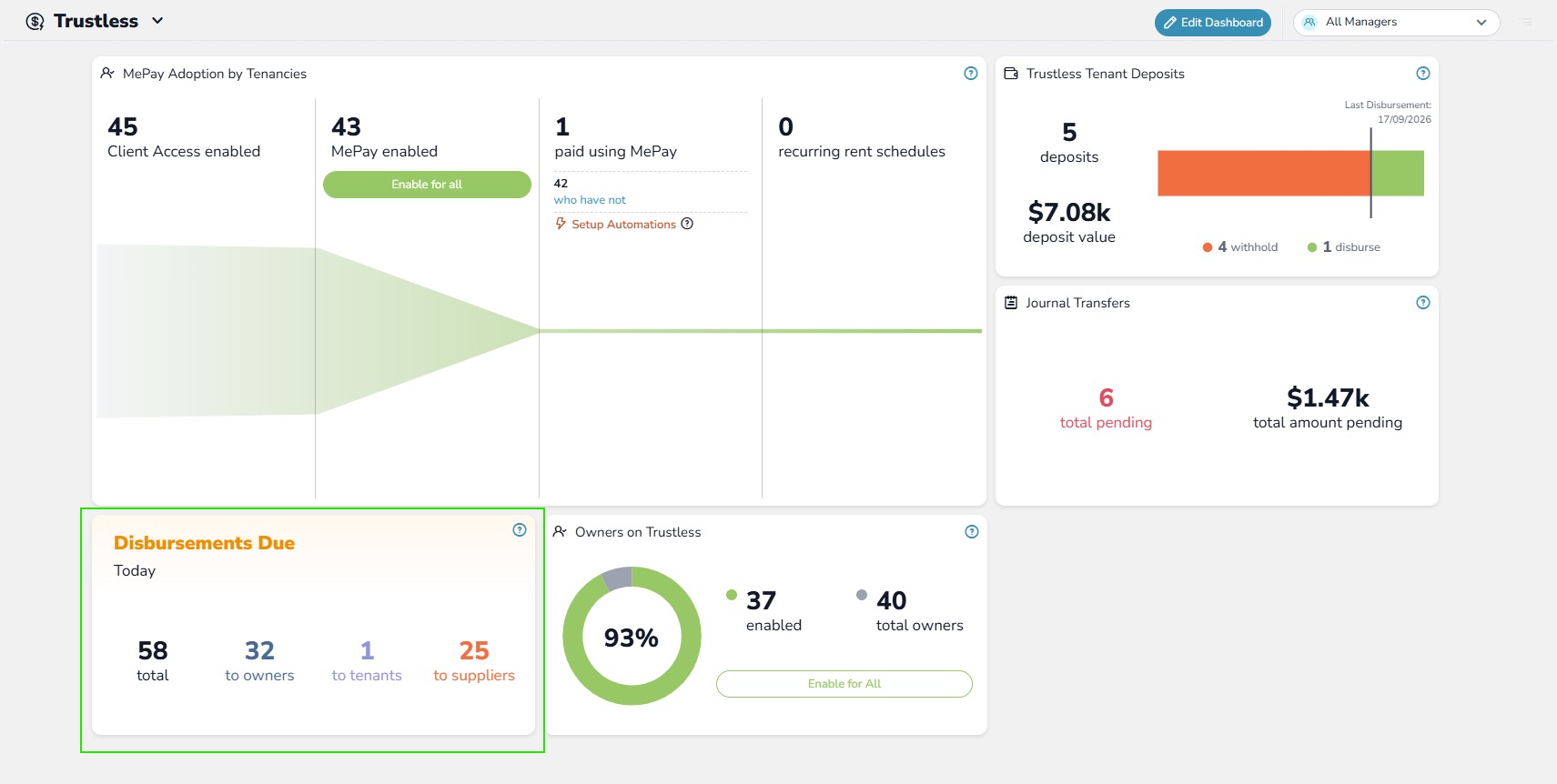Open the All Managers dropdown
The width and height of the screenshot is (1557, 784).
point(1396,23)
